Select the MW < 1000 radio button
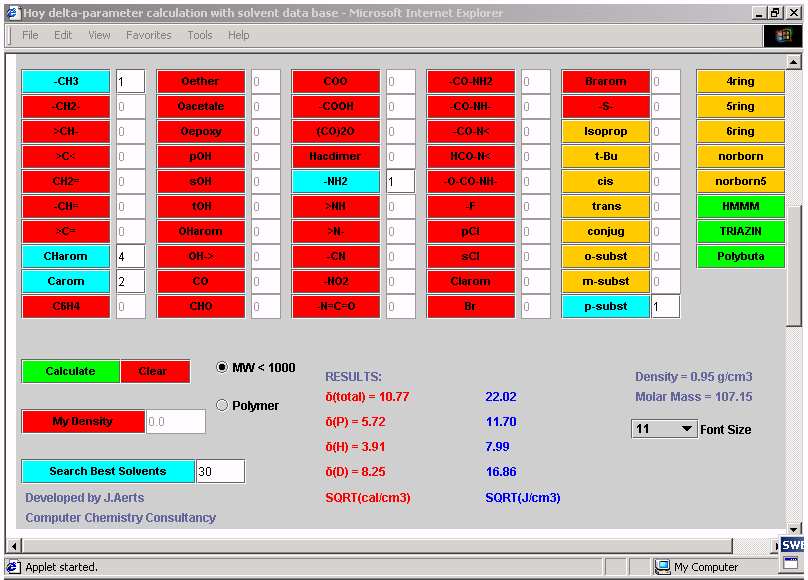Screen dimensions: 808x580 click(x=223, y=367)
